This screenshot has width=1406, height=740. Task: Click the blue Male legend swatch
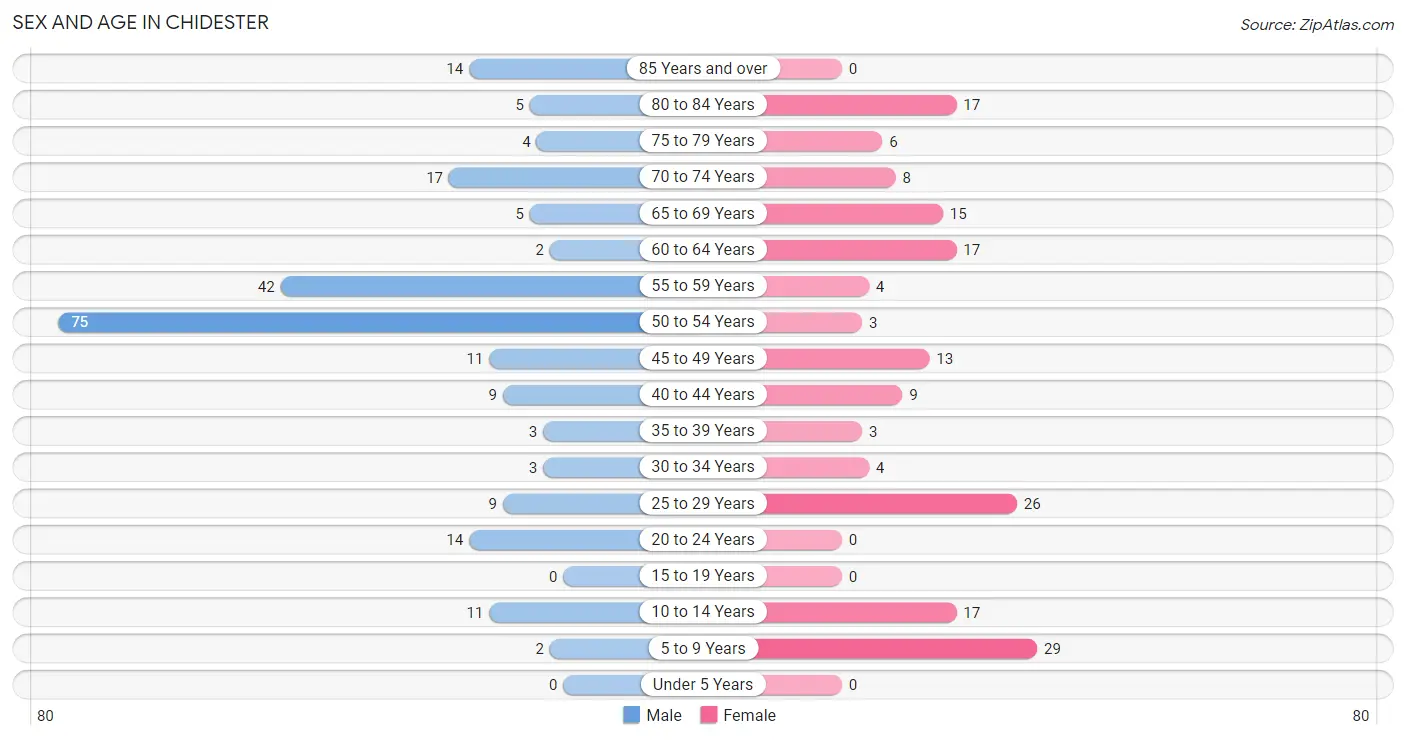(x=631, y=715)
